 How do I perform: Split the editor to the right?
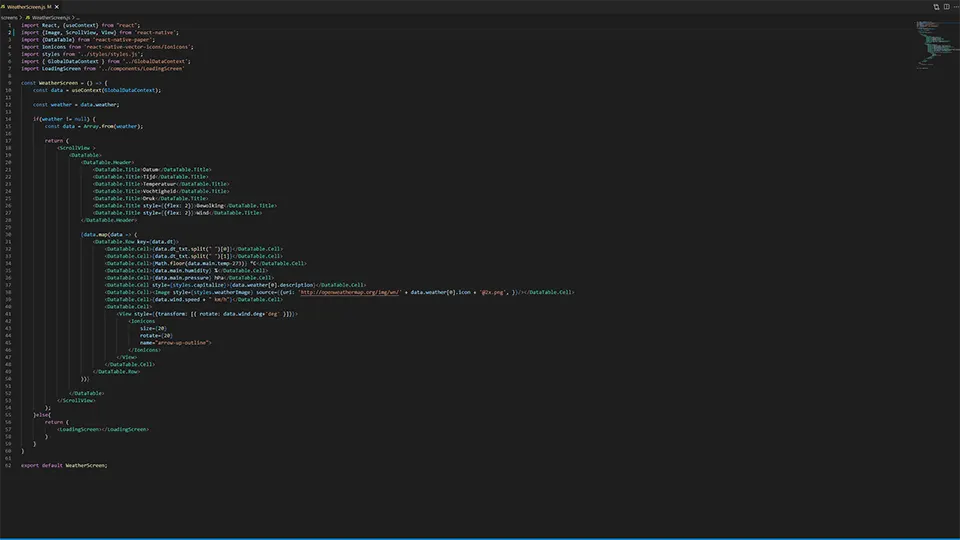click(x=947, y=7)
